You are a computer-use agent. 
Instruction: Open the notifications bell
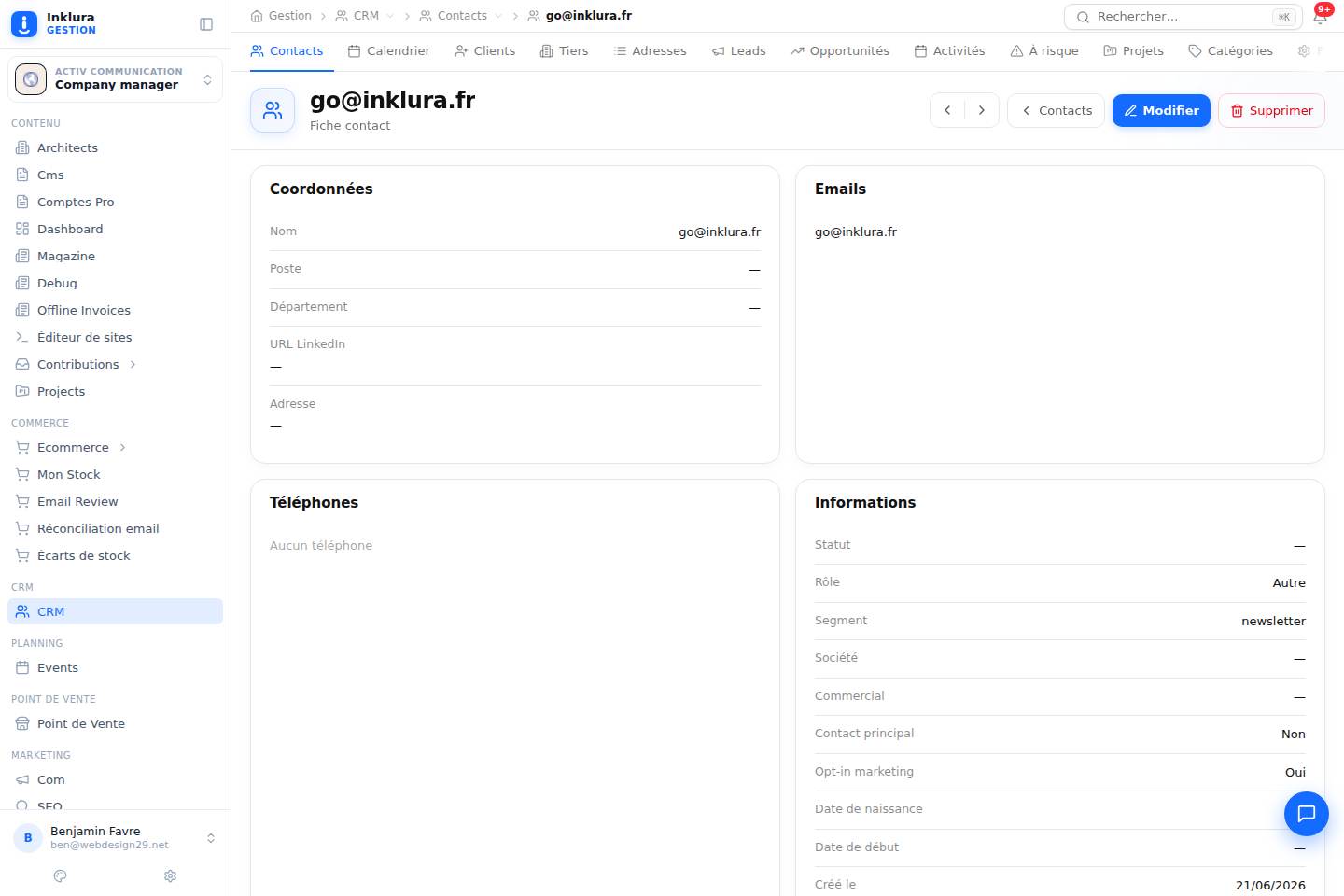1321,16
